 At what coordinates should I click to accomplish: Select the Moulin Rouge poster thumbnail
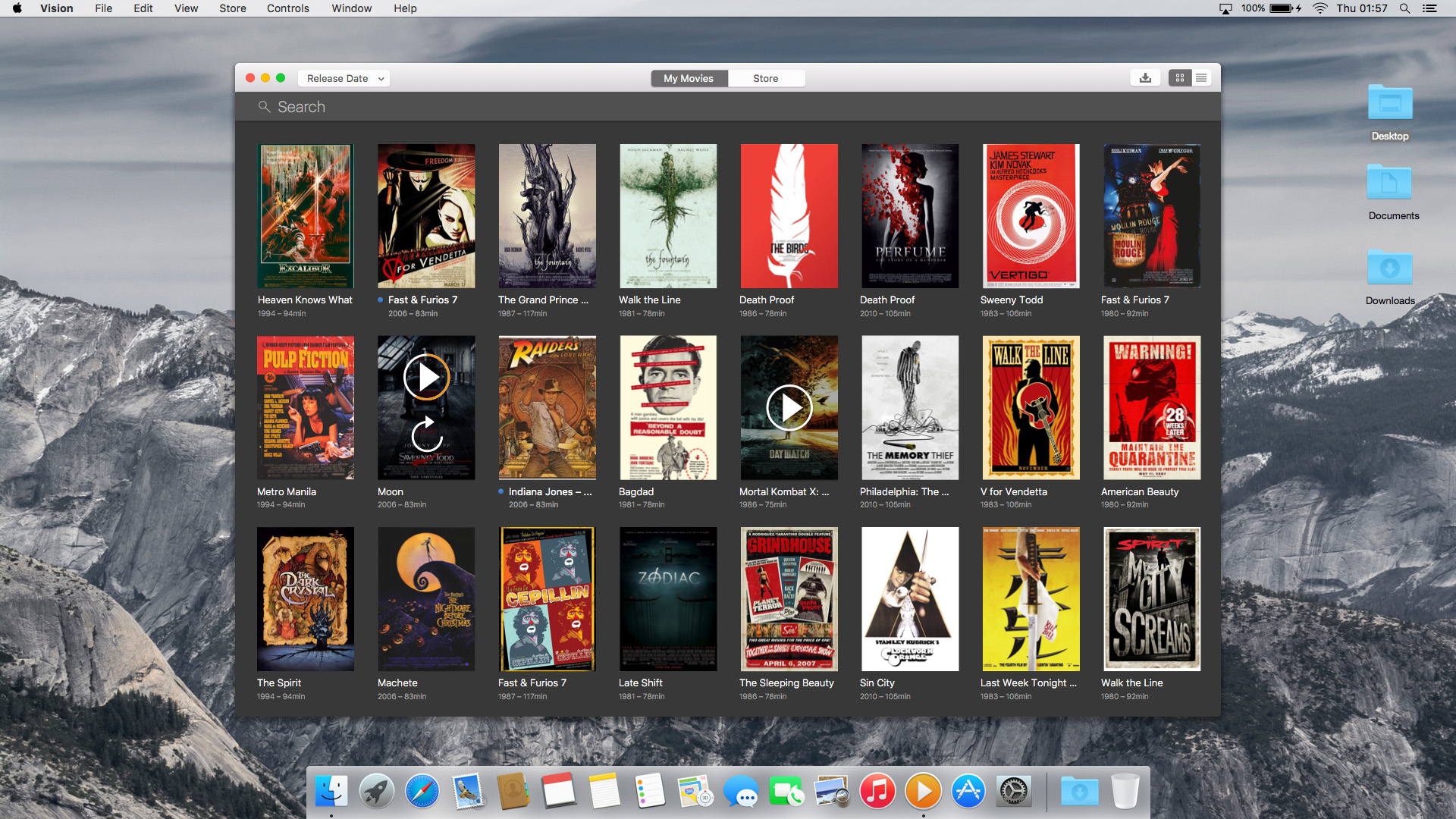pyautogui.click(x=1152, y=216)
